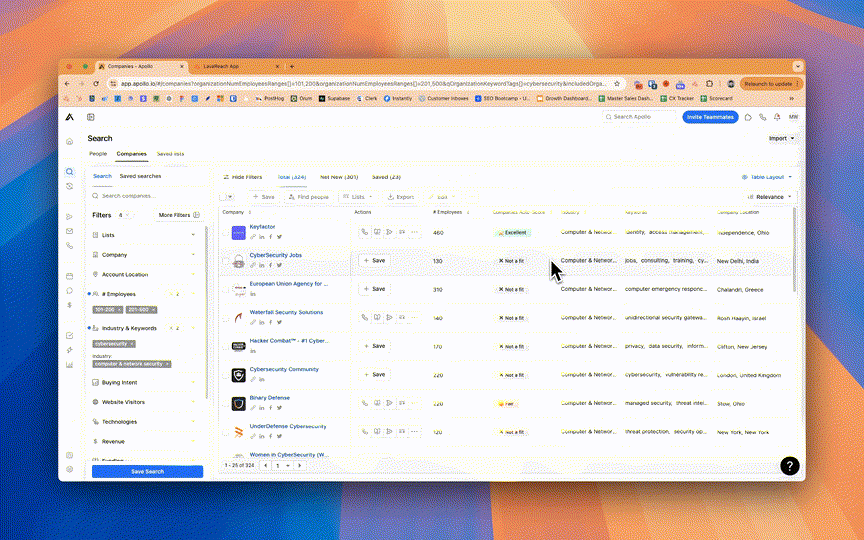Open the Lists dropdown in the toolbar
This screenshot has height=540, width=864.
(358, 197)
